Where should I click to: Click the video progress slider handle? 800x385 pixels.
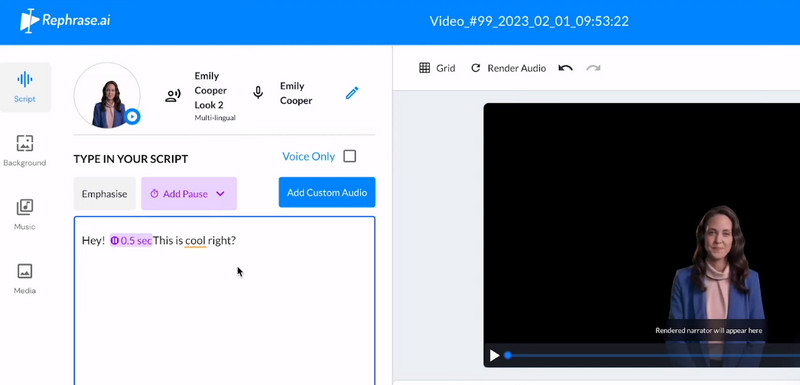pos(508,355)
